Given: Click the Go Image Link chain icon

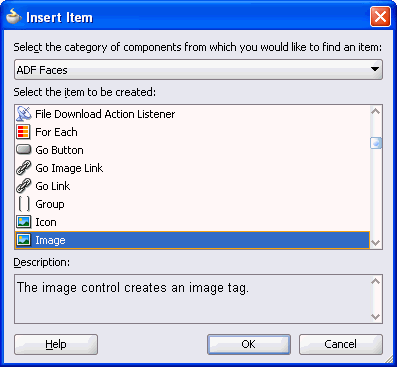Looking at the screenshot, I should pyautogui.click(x=24, y=168).
